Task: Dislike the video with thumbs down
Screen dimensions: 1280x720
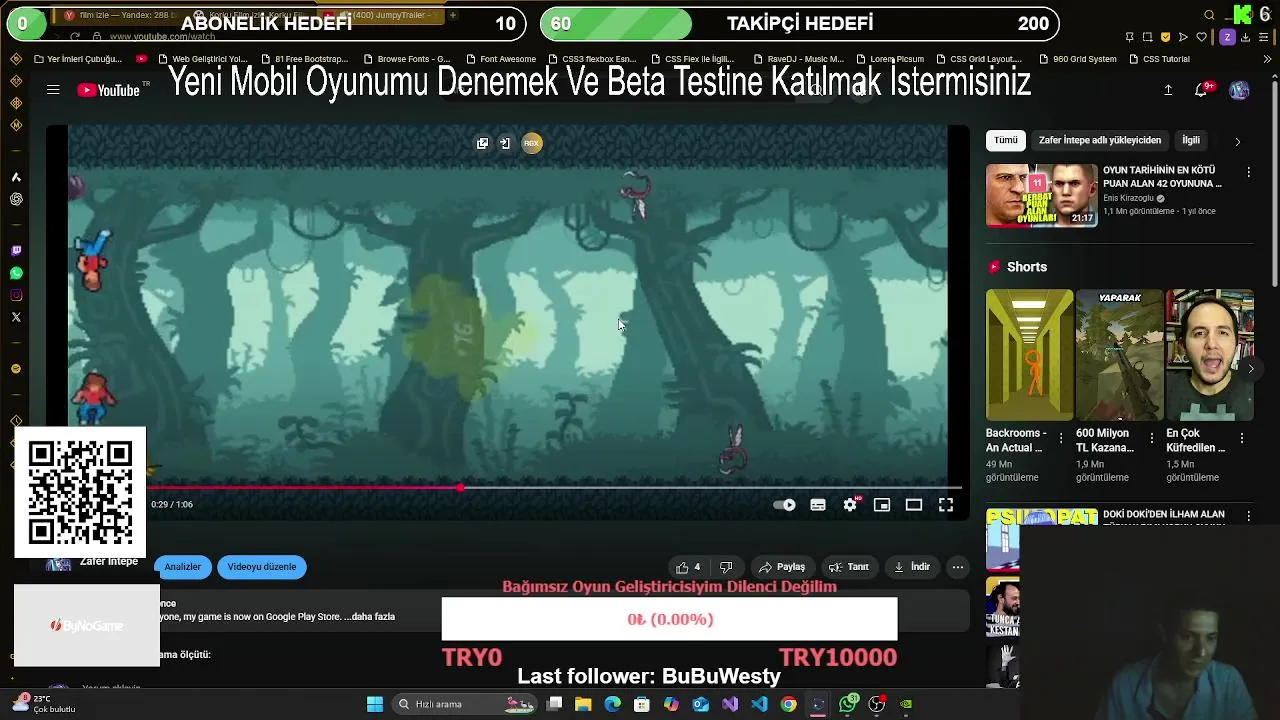Action: 727,567
